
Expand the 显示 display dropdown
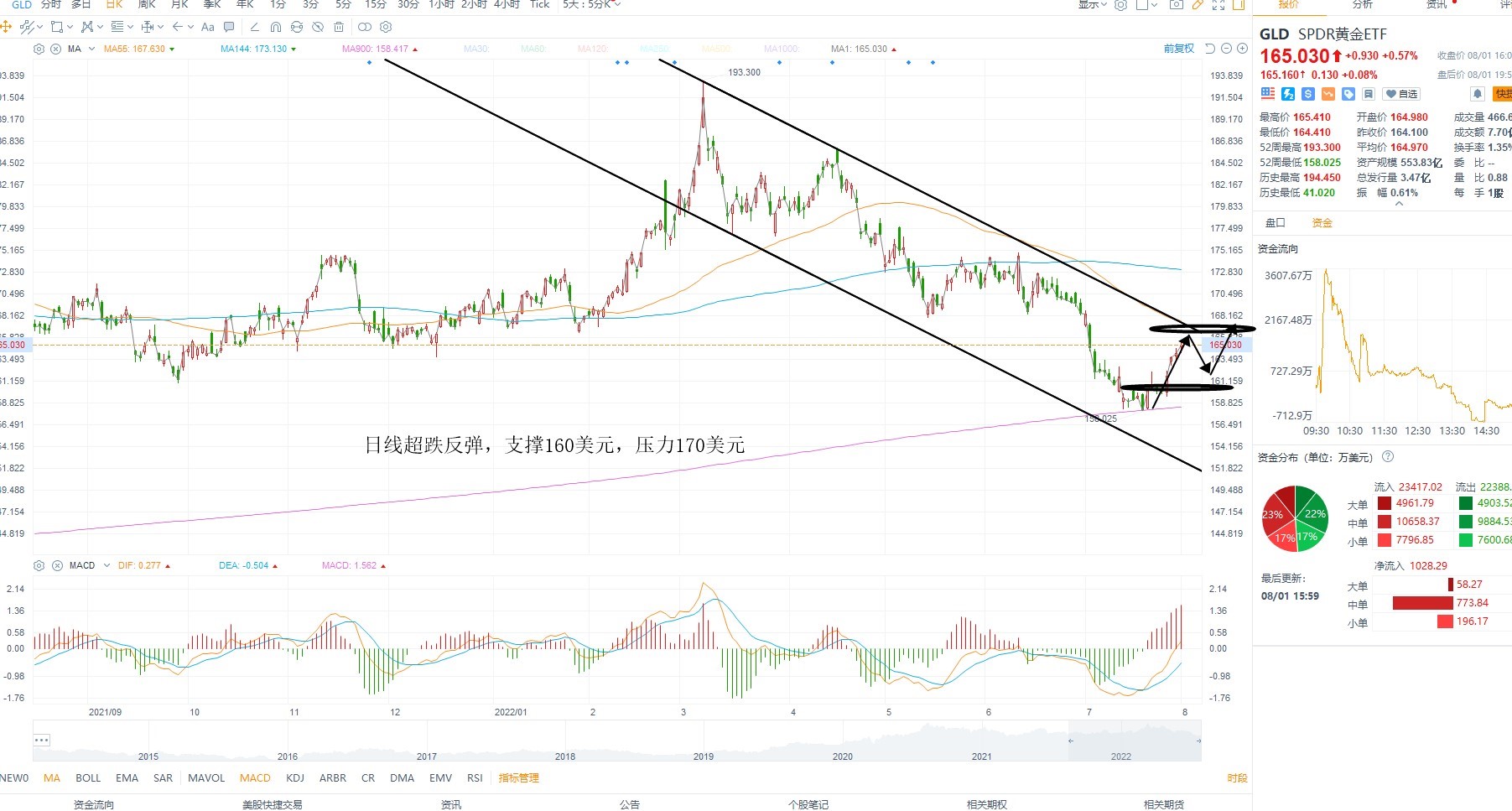click(1093, 4)
